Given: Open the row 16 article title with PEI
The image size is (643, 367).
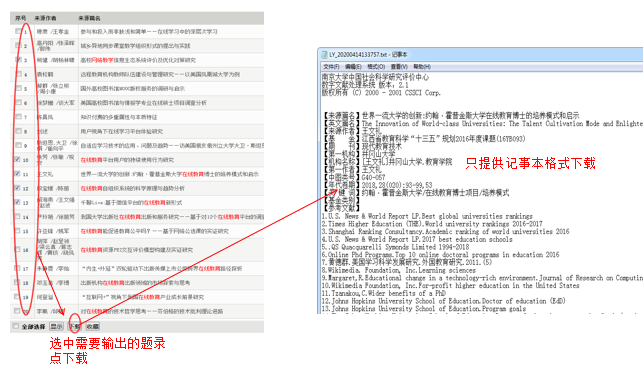Looking at the screenshot, I should coord(137,249).
